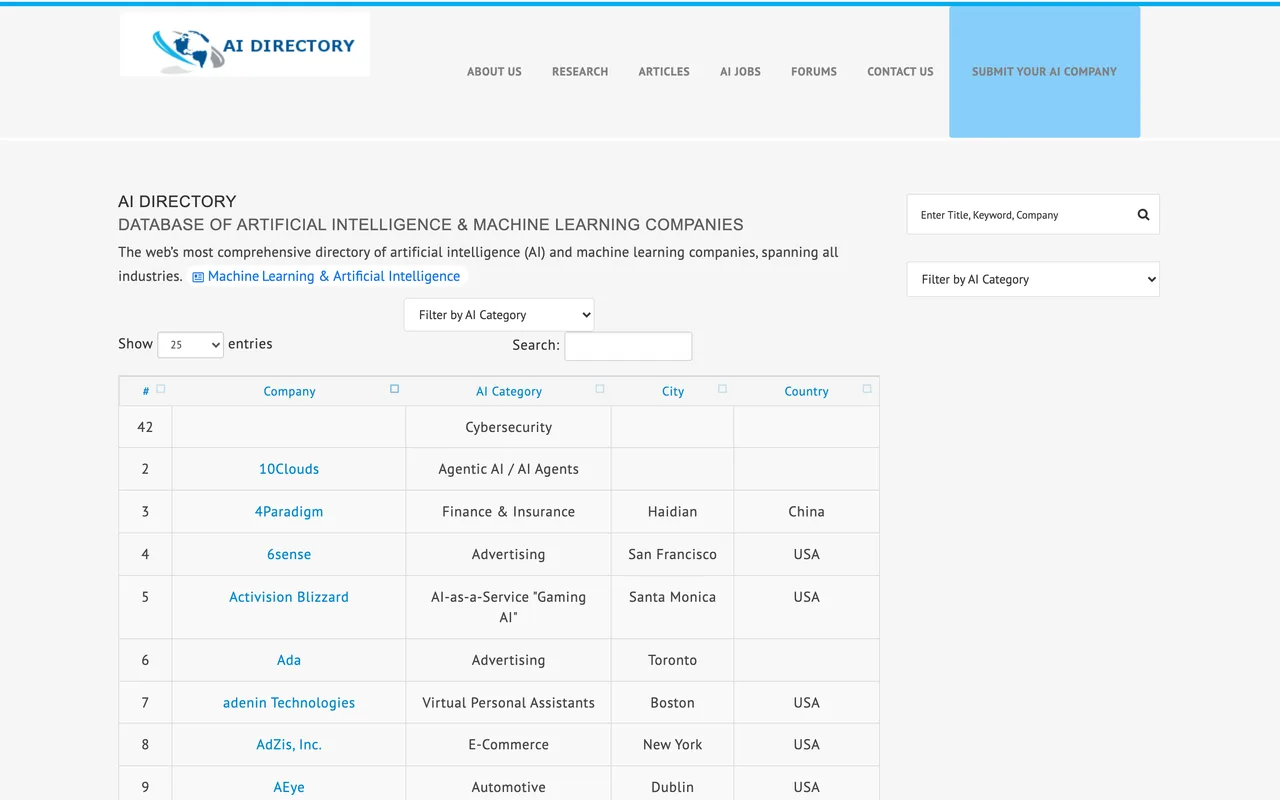Open the About Us menu item
The image size is (1280, 800).
click(494, 72)
